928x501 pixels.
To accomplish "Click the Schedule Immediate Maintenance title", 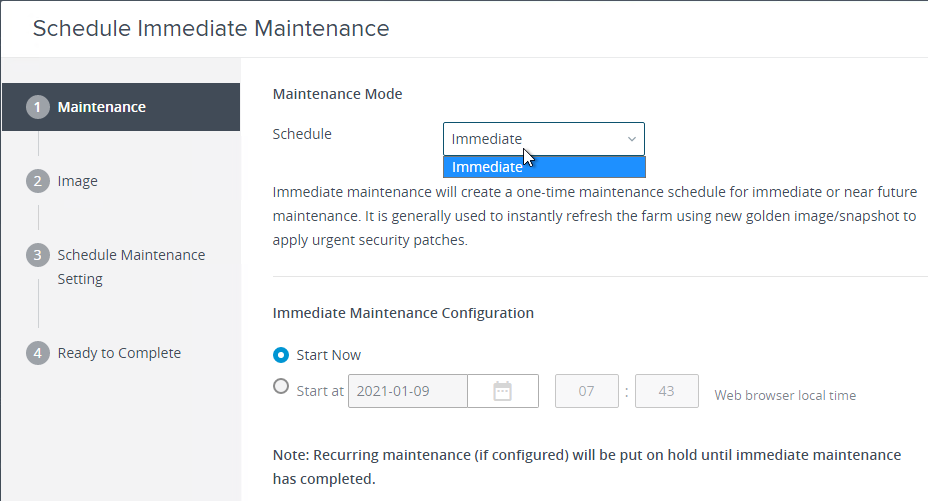I will 211,28.
